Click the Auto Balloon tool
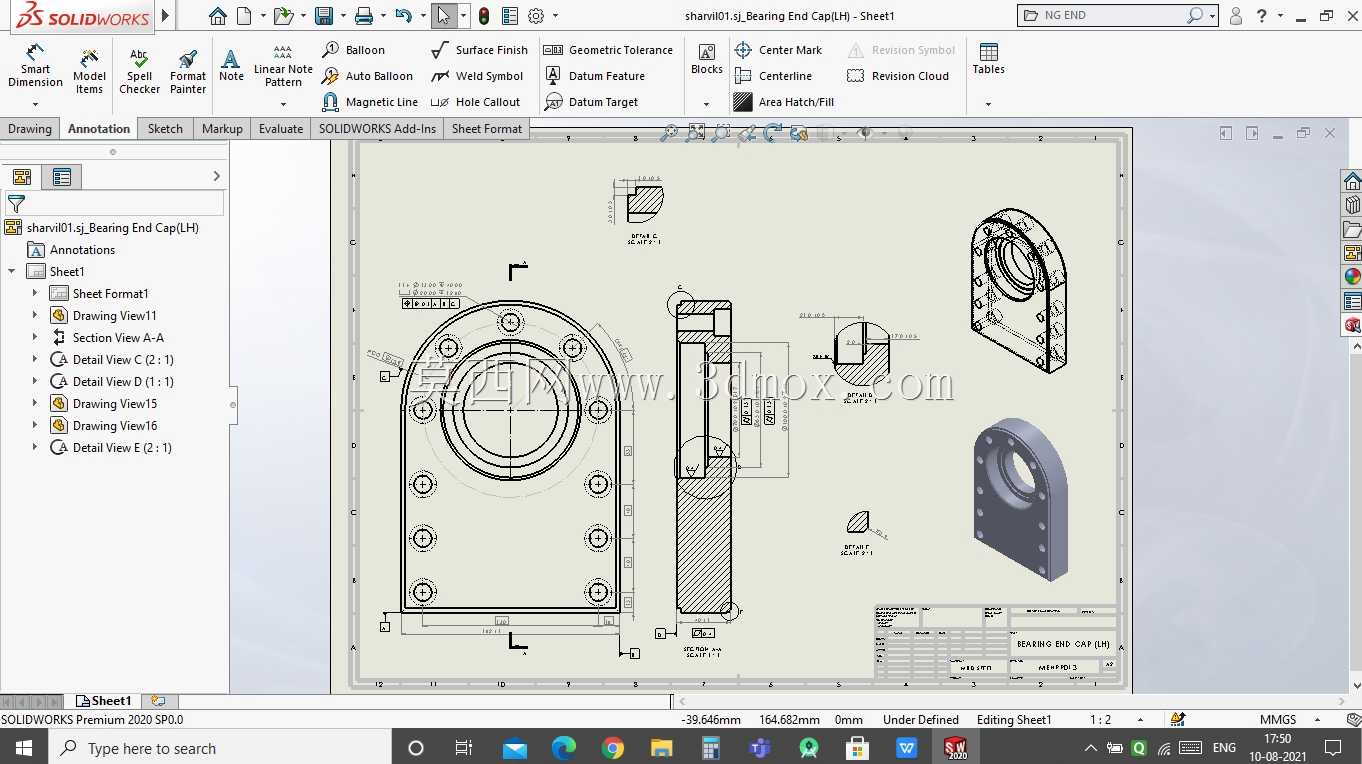1362x764 pixels. click(367, 76)
